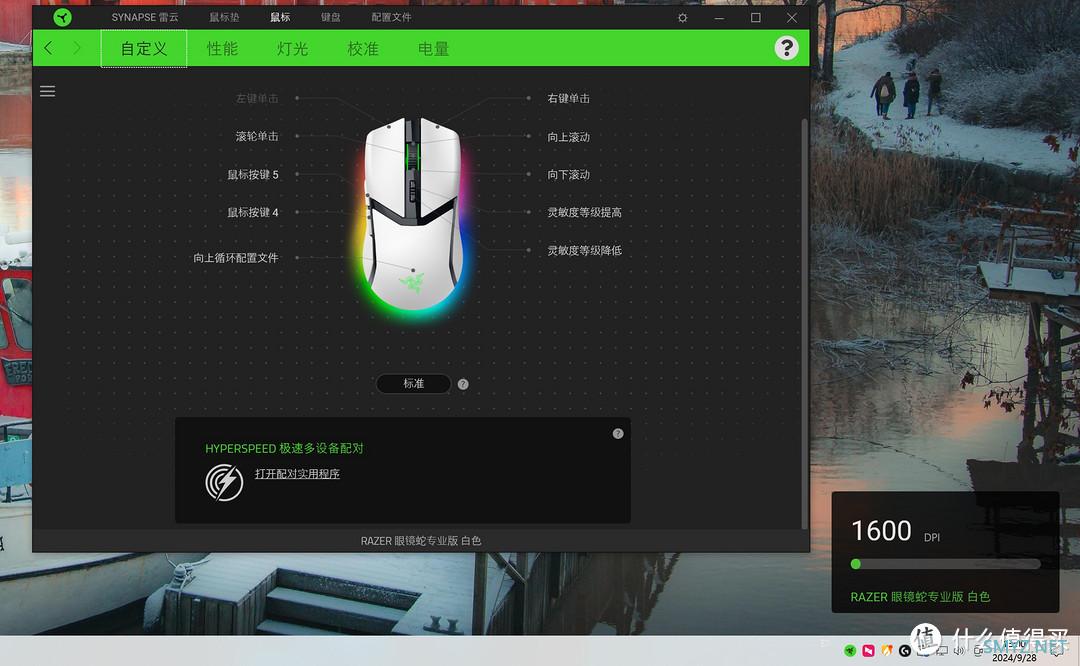Click help icon in HYPERSPEED panel
Viewport: 1080px width, 666px height.
[x=618, y=433]
